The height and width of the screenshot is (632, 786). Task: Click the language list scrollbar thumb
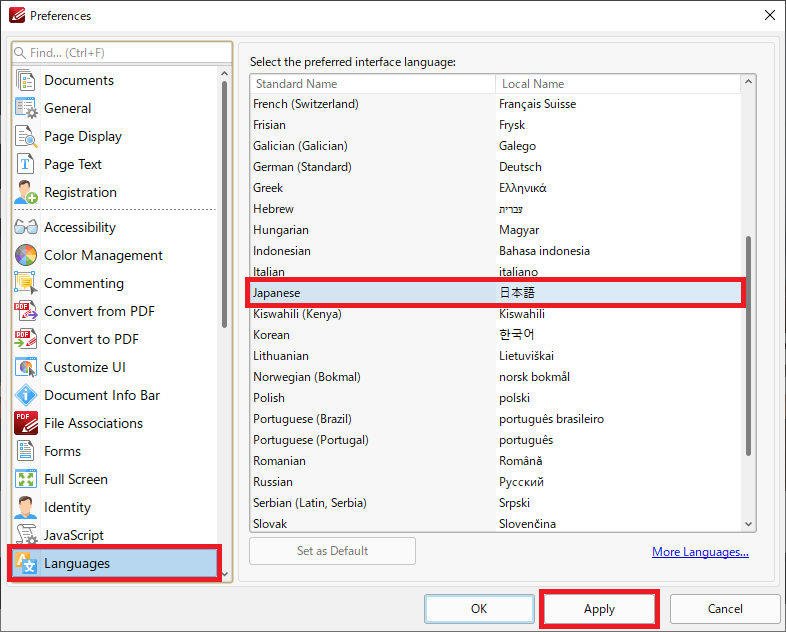click(748, 346)
